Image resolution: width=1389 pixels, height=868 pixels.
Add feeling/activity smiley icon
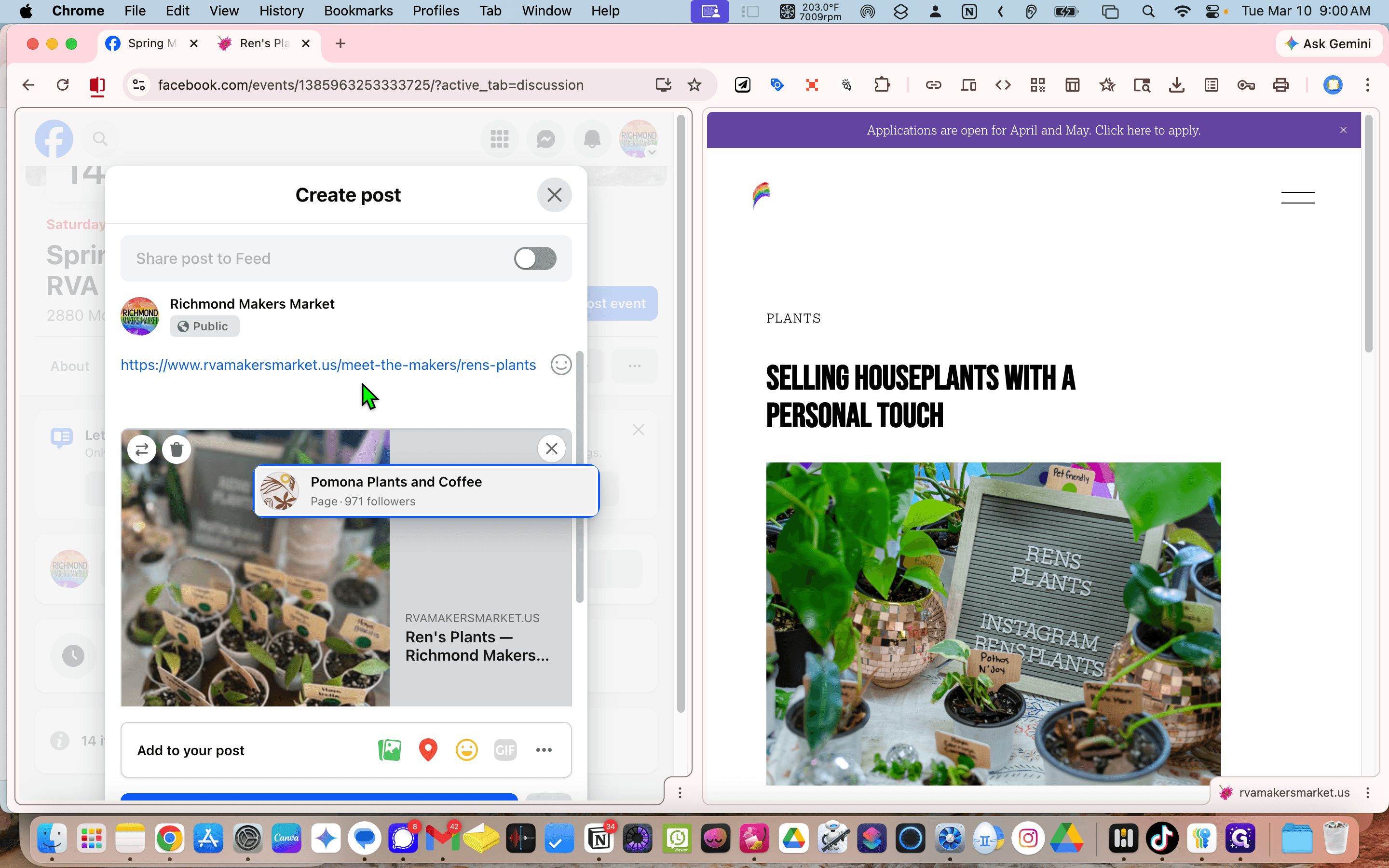pos(467,750)
